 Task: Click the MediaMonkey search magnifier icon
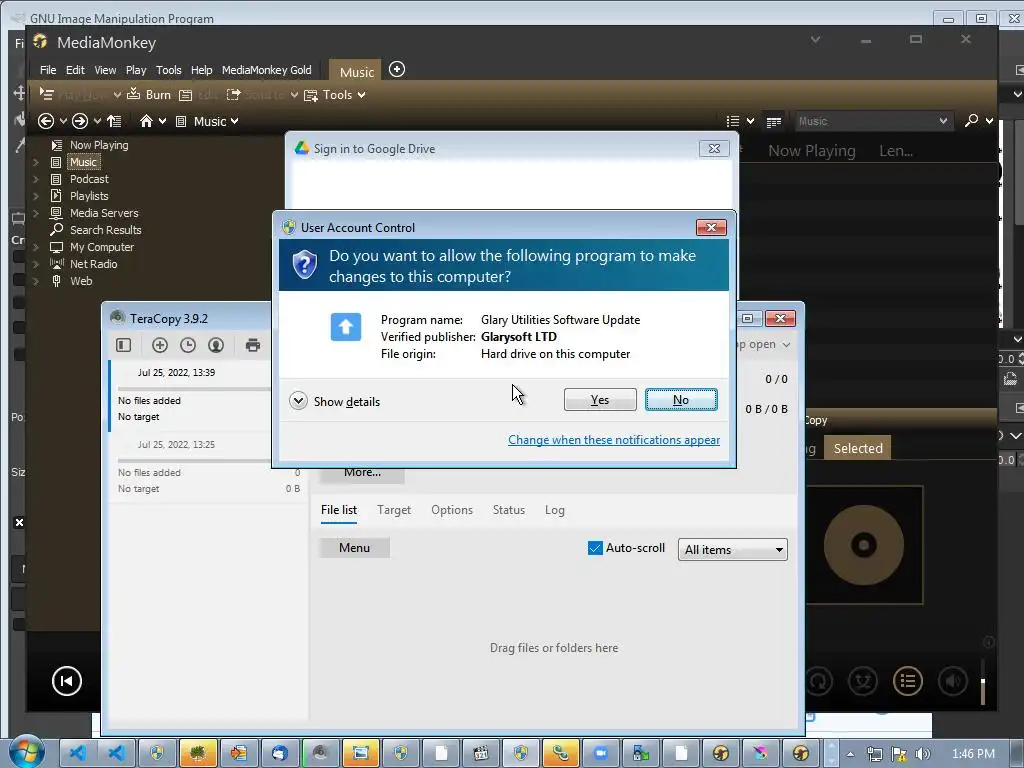tap(972, 121)
